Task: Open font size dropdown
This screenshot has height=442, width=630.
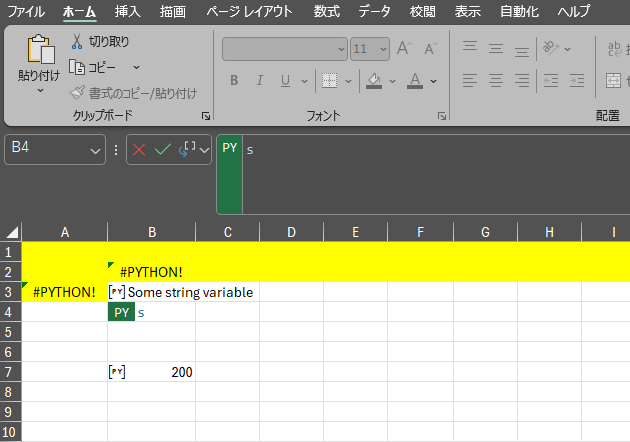Action: click(x=383, y=49)
